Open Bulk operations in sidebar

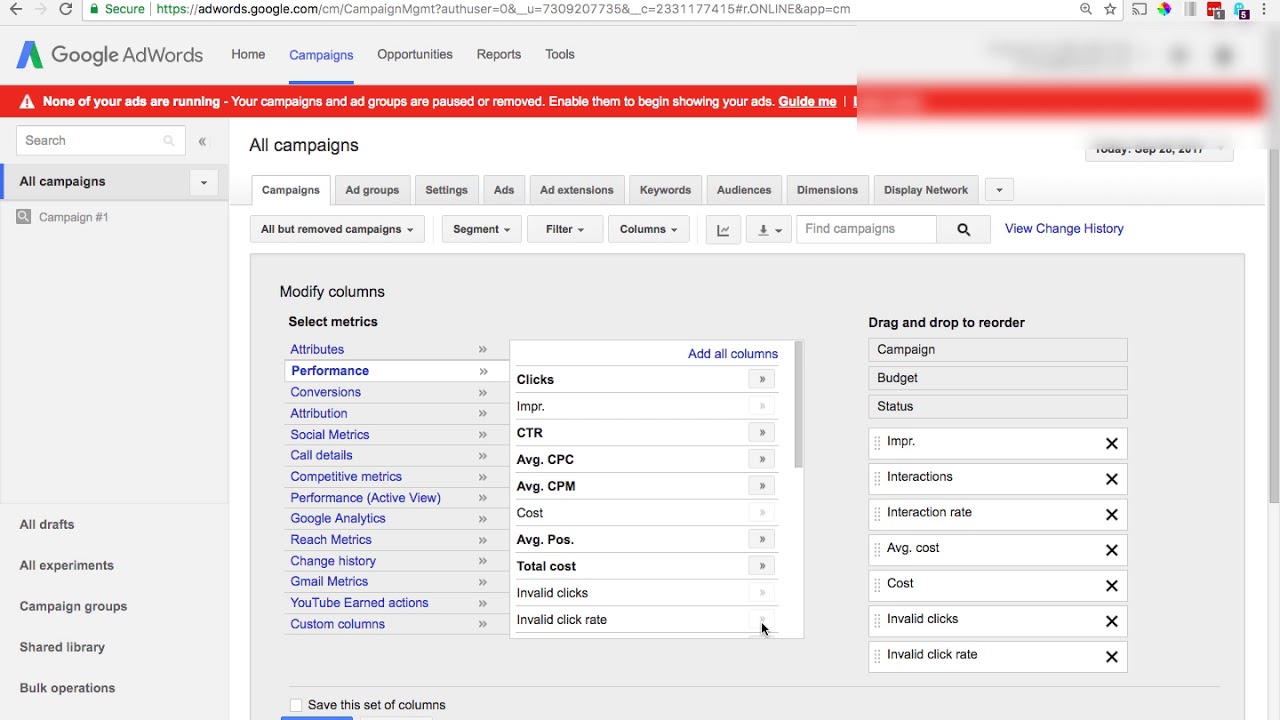click(67, 688)
